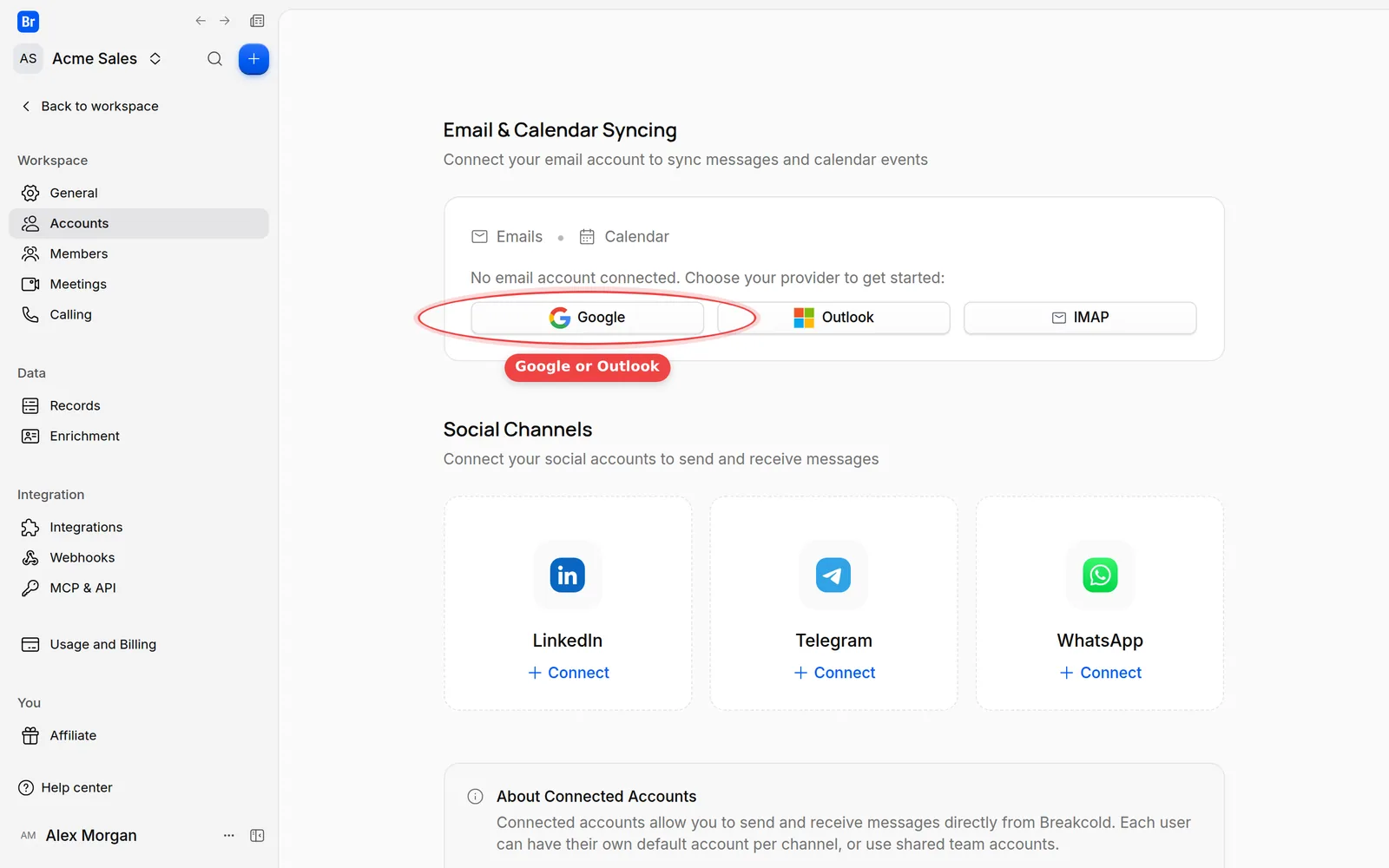1389x868 pixels.
Task: Click the Calendar icon in sync card
Action: click(x=588, y=236)
